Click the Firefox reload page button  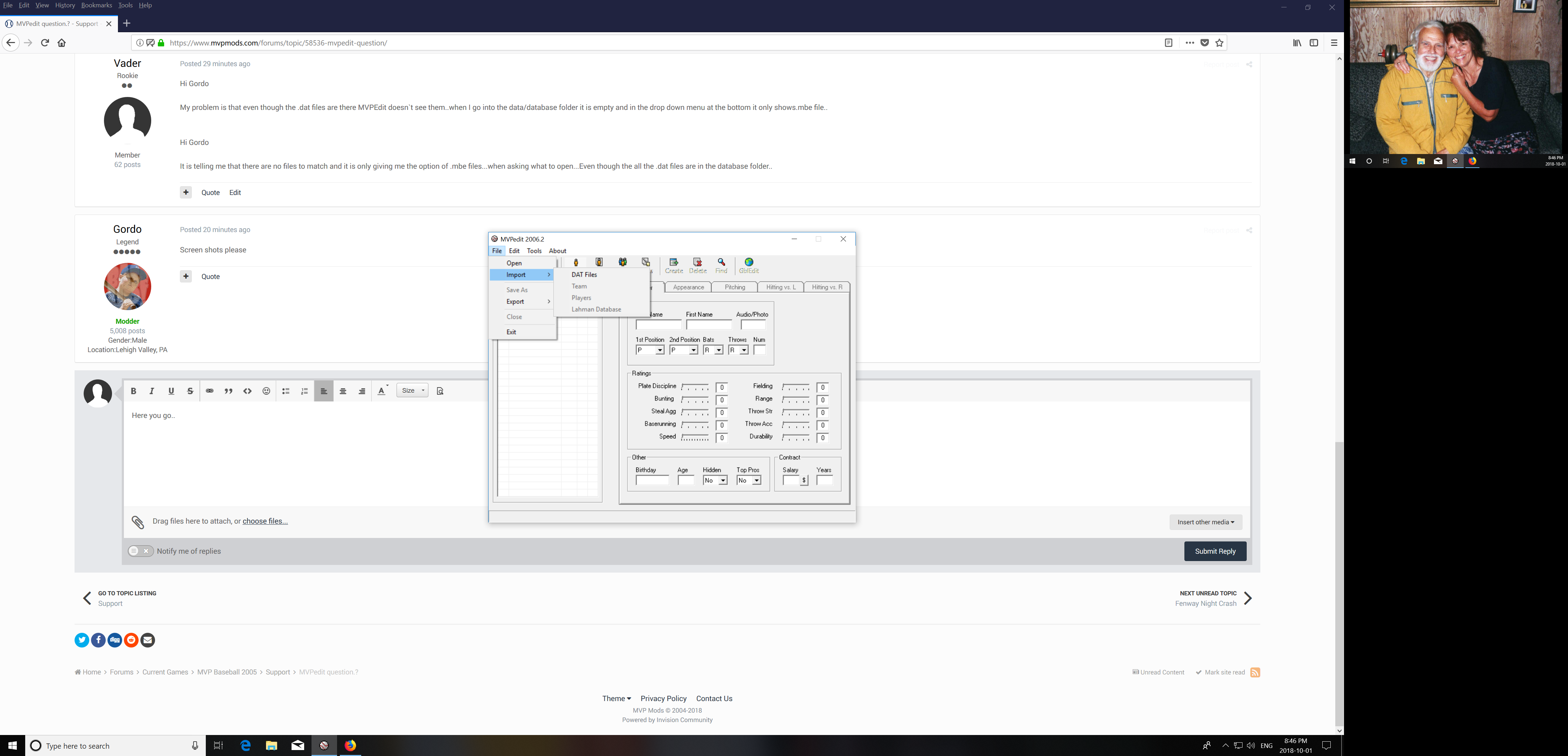44,43
